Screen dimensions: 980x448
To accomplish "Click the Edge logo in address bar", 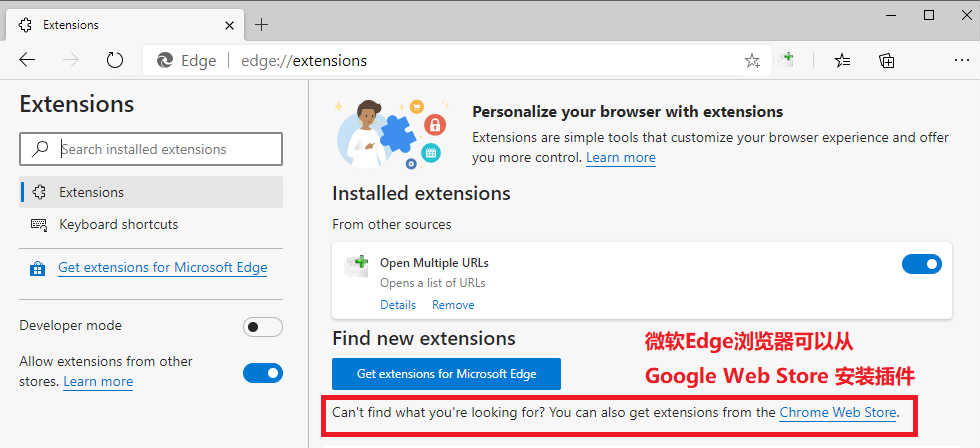I will (165, 61).
